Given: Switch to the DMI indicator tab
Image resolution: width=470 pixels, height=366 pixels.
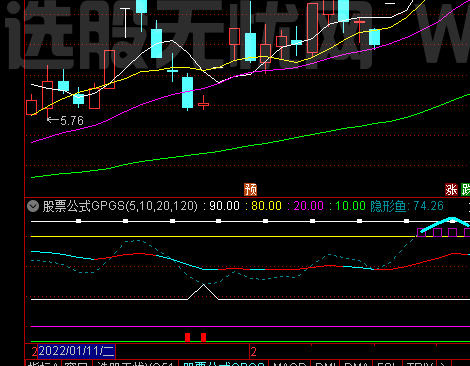Looking at the screenshot, I should click(325, 363).
